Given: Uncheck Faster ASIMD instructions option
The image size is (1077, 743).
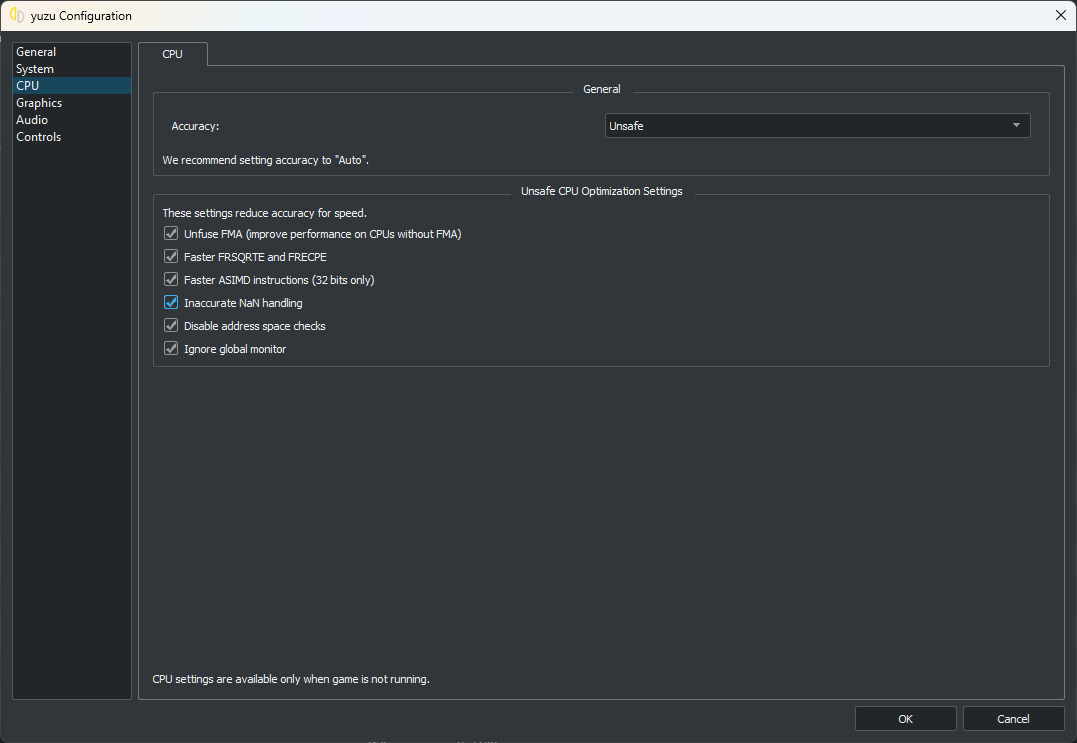Looking at the screenshot, I should click(171, 280).
